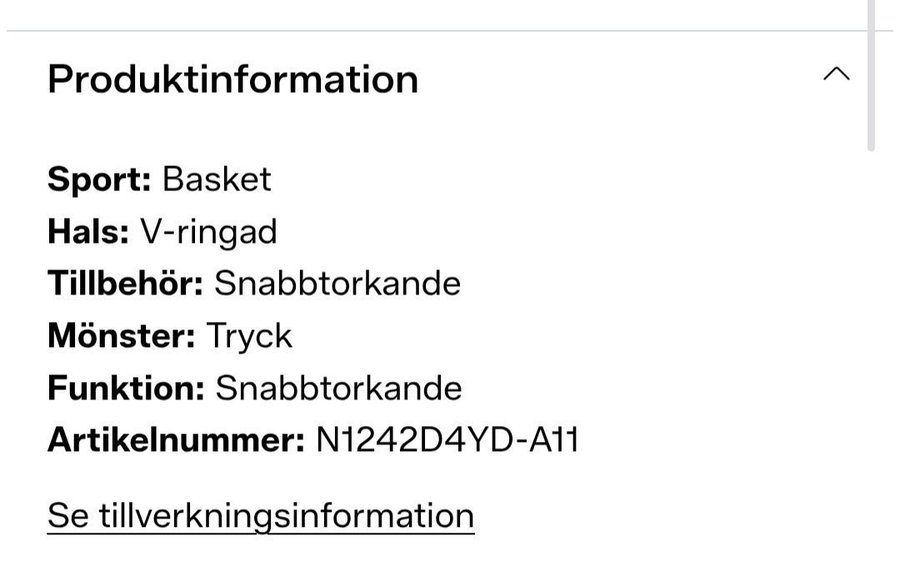Click the Tillbehör label
The width and height of the screenshot is (900, 588).
tap(125, 284)
